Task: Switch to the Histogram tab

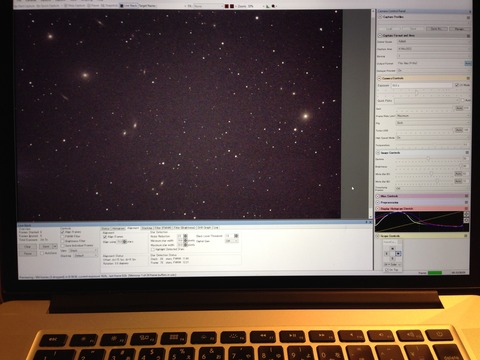Action: tap(118, 228)
